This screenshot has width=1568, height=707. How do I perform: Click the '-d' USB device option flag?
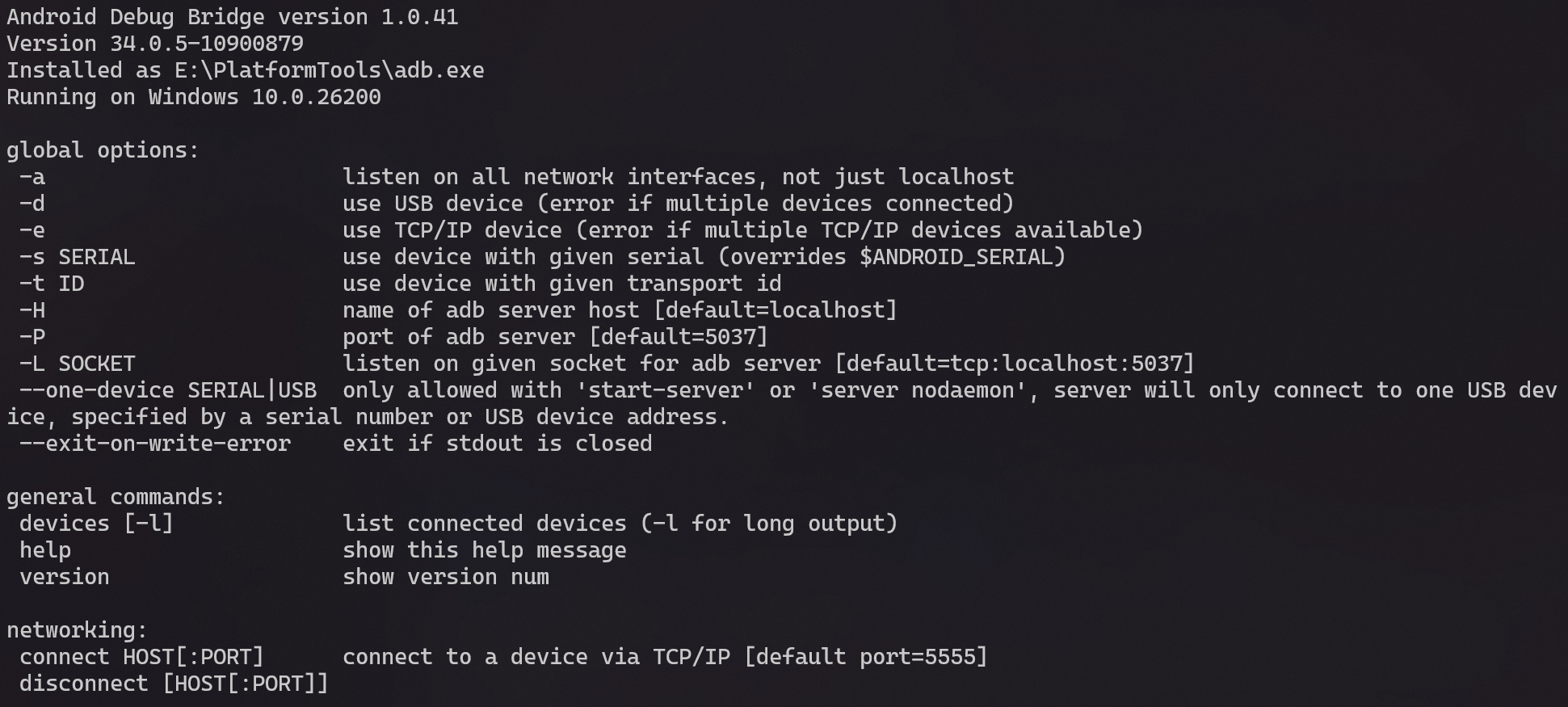point(32,204)
